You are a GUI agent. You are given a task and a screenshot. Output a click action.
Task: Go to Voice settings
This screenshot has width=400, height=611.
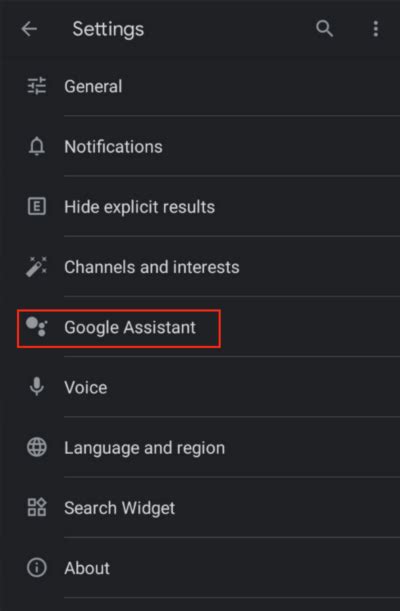point(200,387)
